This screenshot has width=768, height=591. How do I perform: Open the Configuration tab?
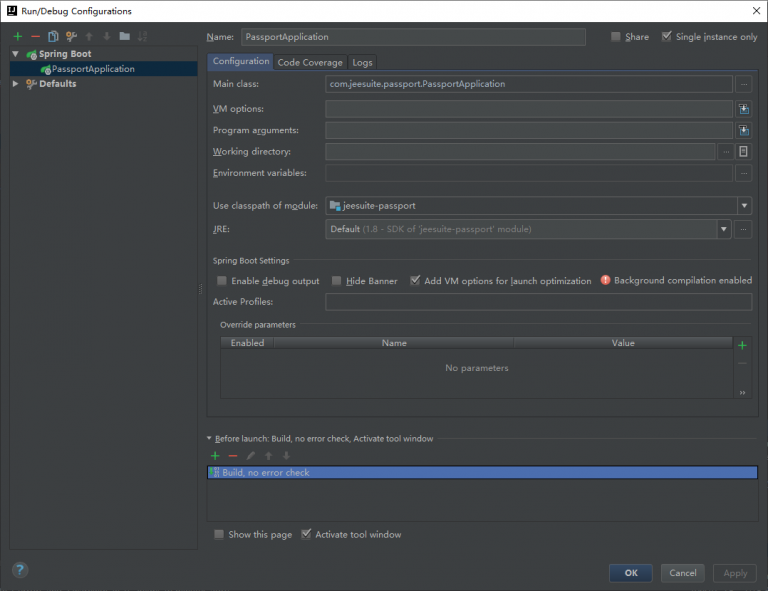tap(240, 61)
